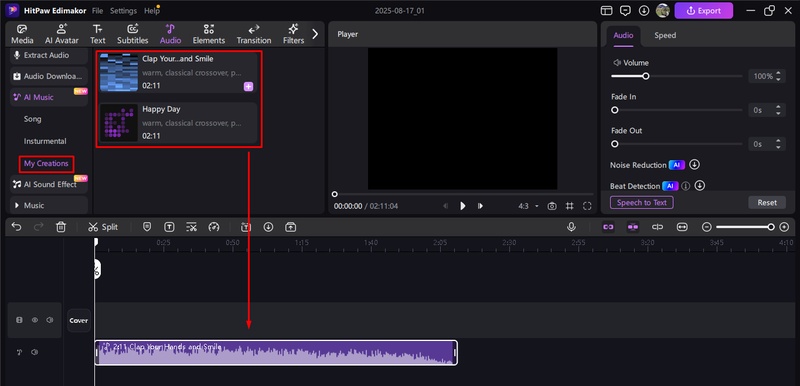The height and width of the screenshot is (386, 800).
Task: Start voiceover recording with microphone
Action: (x=571, y=227)
